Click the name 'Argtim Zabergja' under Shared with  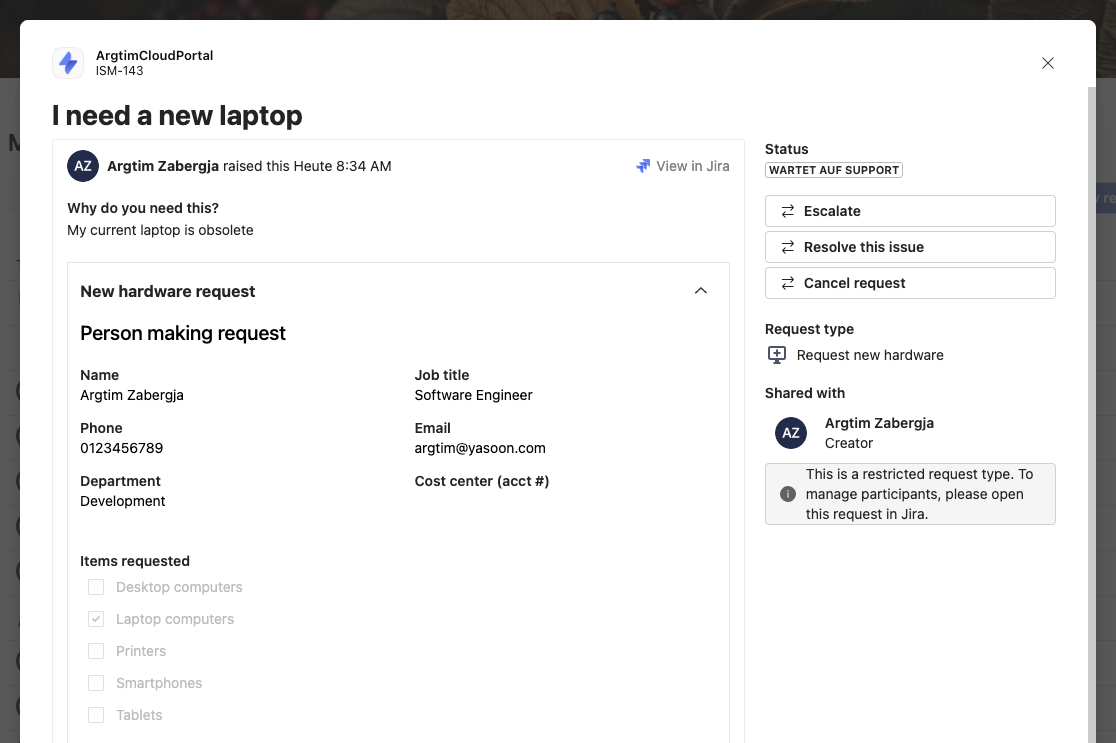tap(879, 423)
